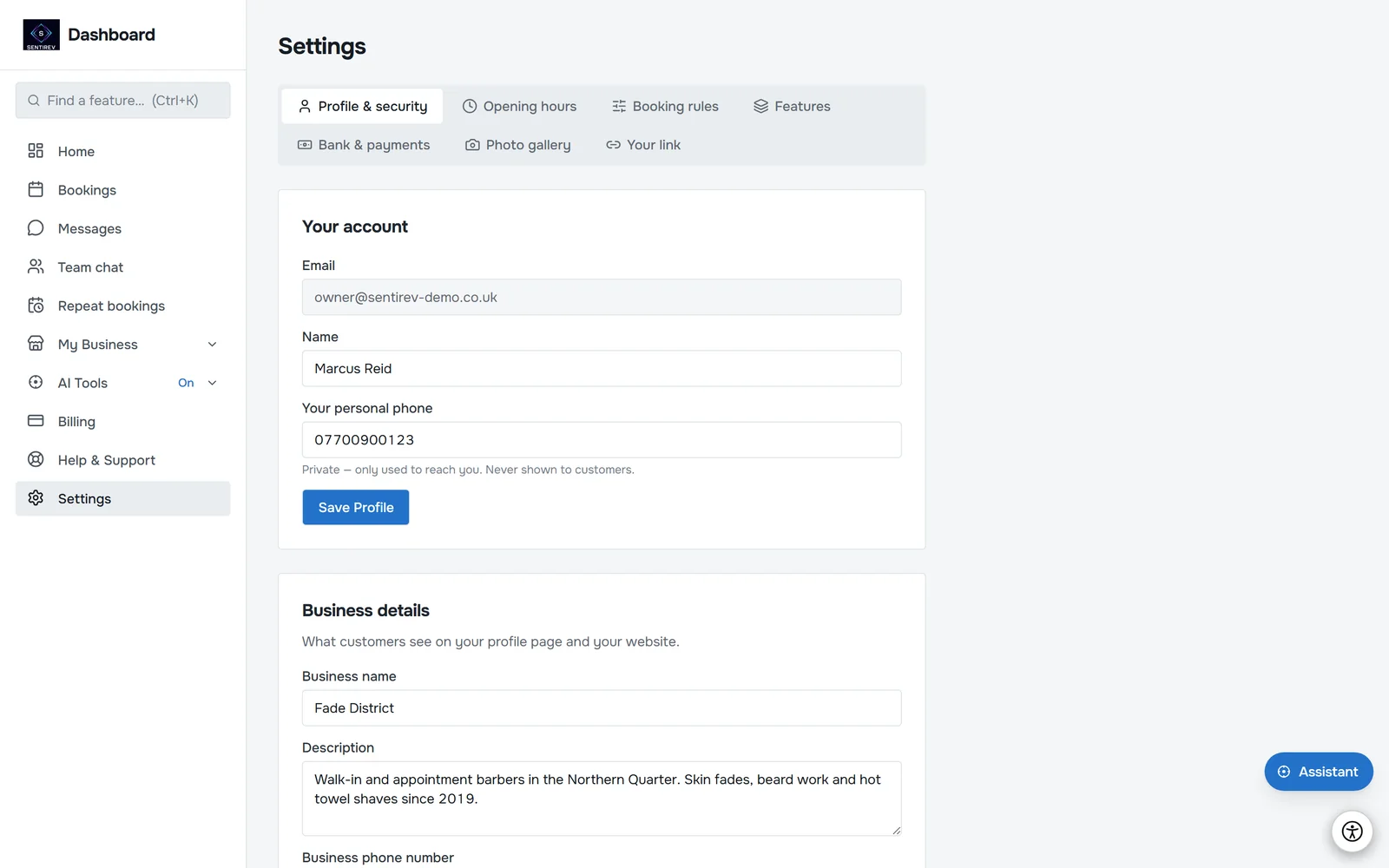Click the Dashboard title text
Viewport: 1389px width, 868px height.
[x=111, y=35]
